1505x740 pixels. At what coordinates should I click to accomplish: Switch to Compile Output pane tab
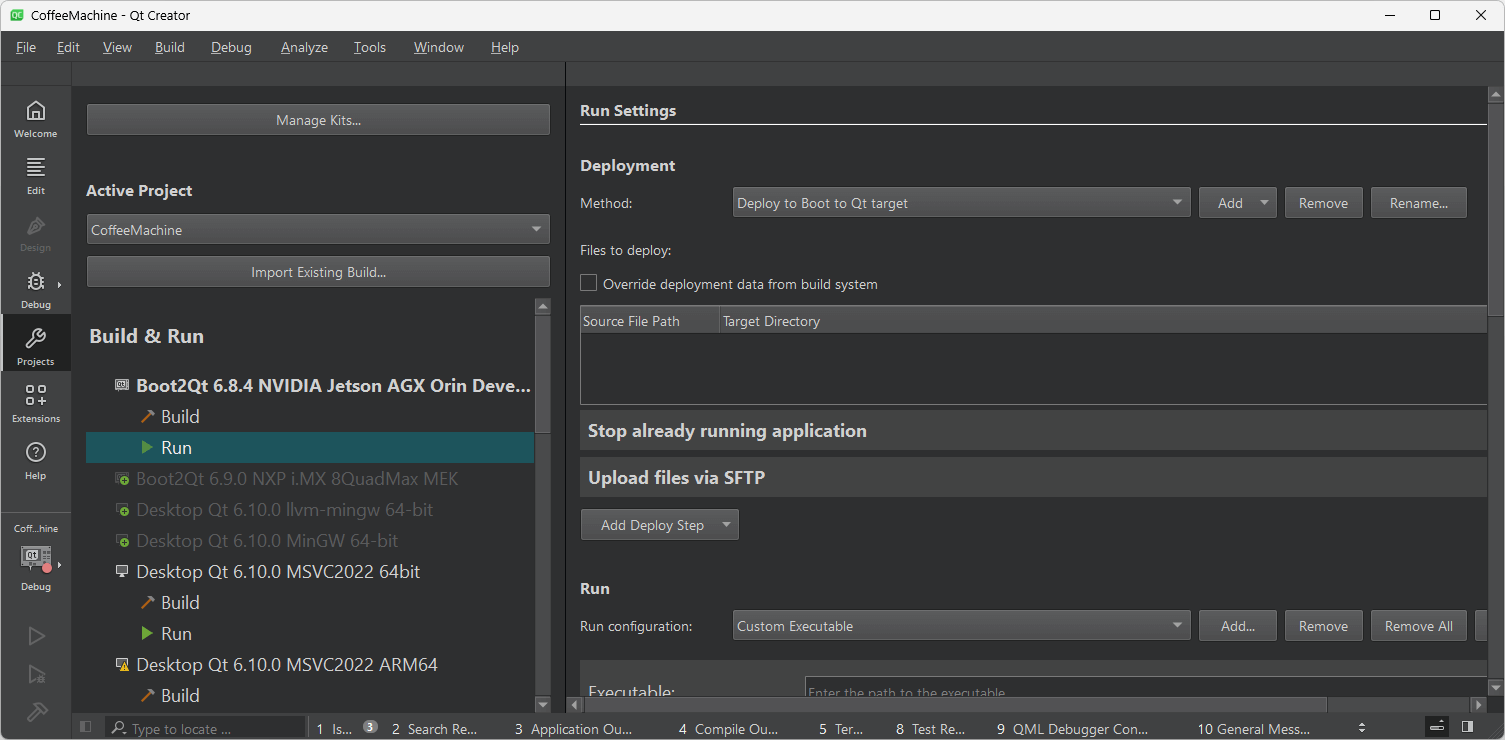[x=727, y=729]
